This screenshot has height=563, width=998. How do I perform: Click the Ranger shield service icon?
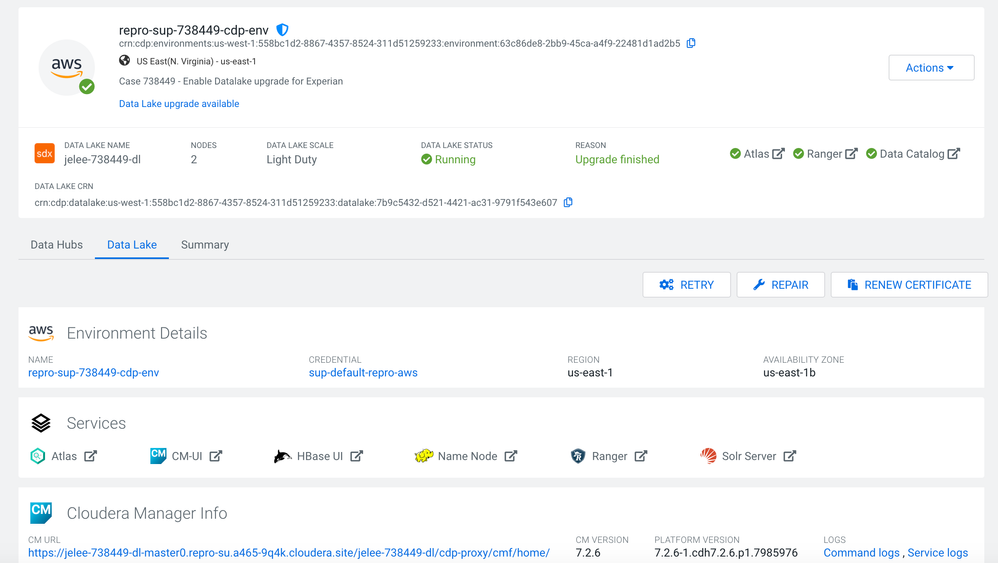pos(578,456)
